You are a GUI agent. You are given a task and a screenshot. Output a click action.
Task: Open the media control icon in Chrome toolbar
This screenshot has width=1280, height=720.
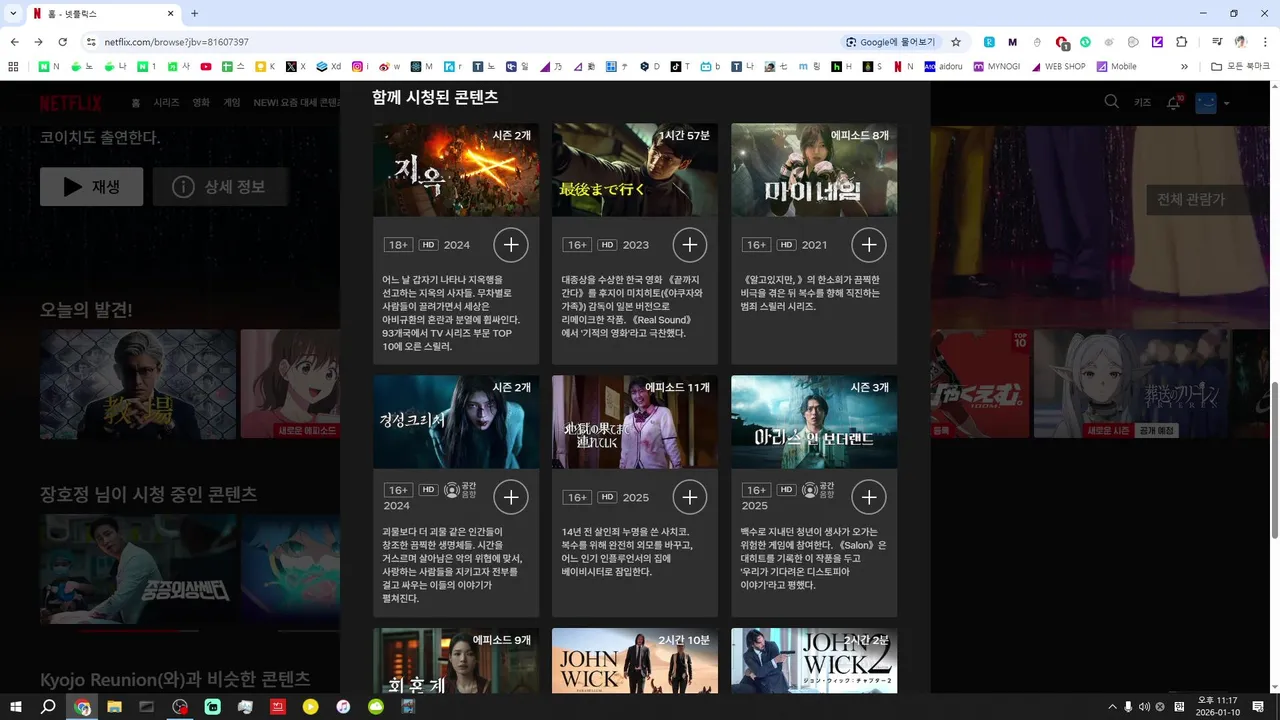[x=1217, y=42]
